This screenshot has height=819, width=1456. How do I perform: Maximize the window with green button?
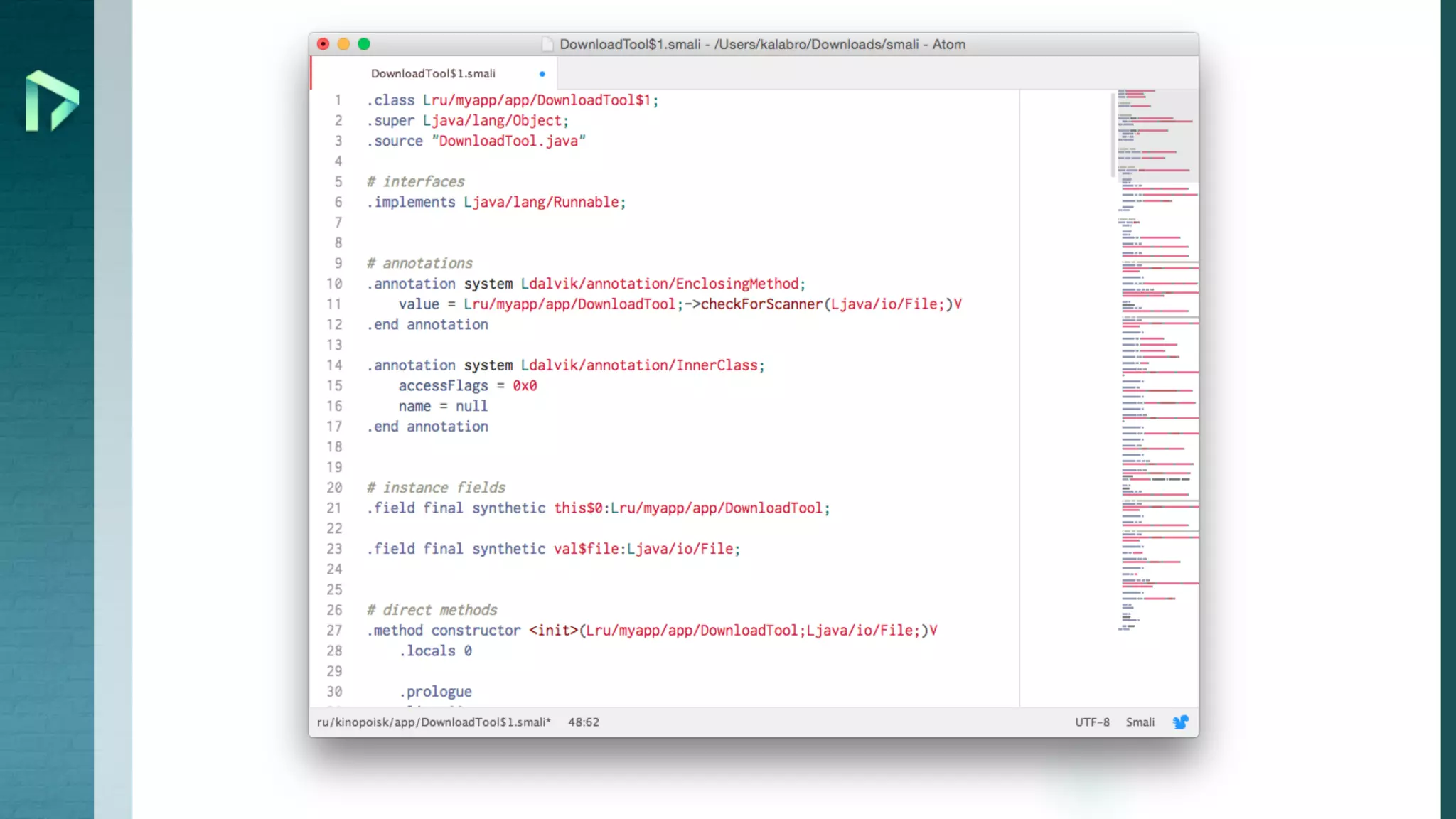click(x=364, y=44)
